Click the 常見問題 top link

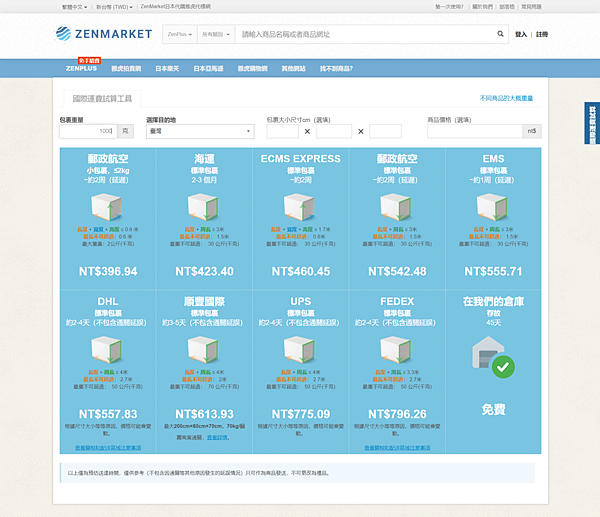532,7
